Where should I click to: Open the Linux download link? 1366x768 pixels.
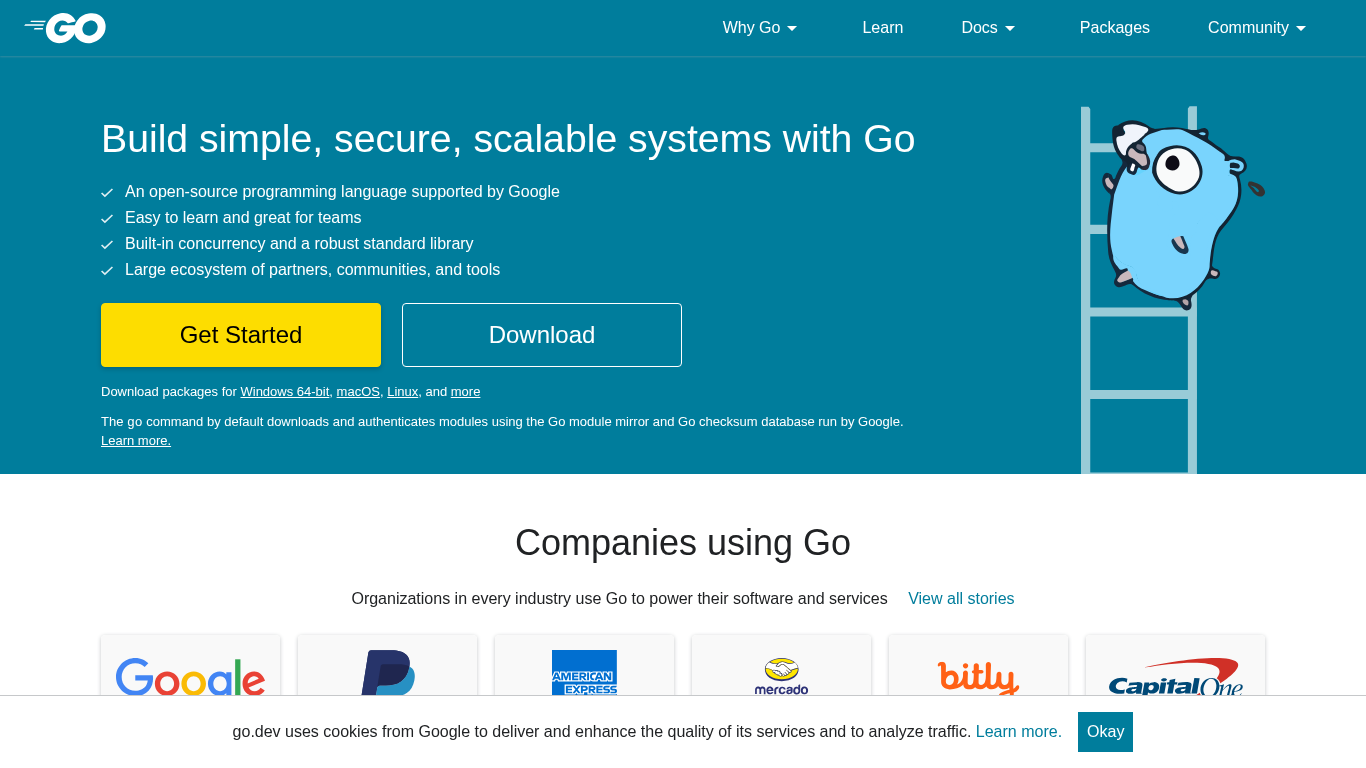(403, 392)
